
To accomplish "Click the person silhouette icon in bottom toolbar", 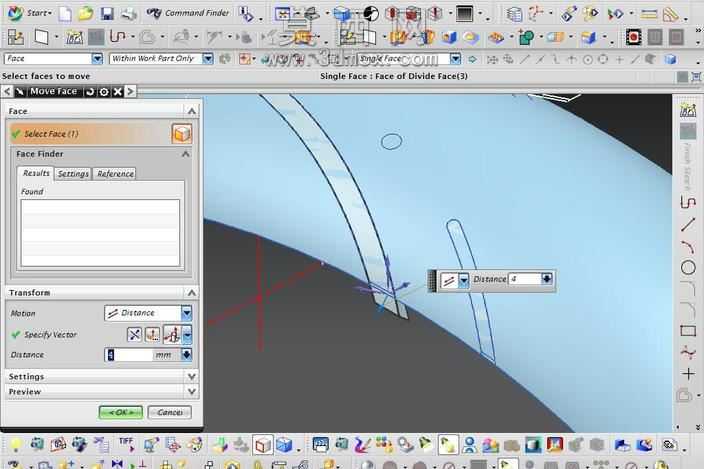I will [x=470, y=445].
